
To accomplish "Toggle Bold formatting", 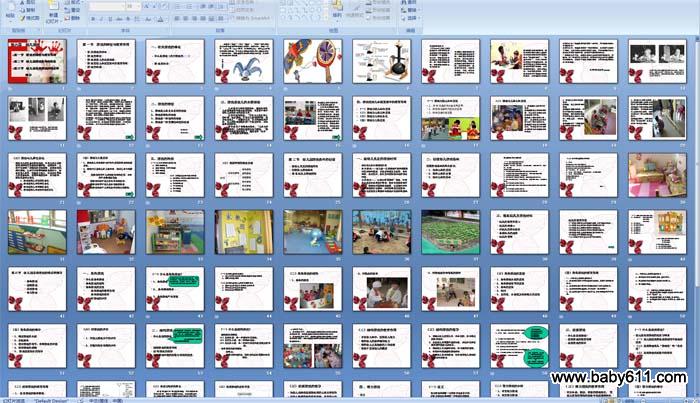I will [x=93, y=18].
